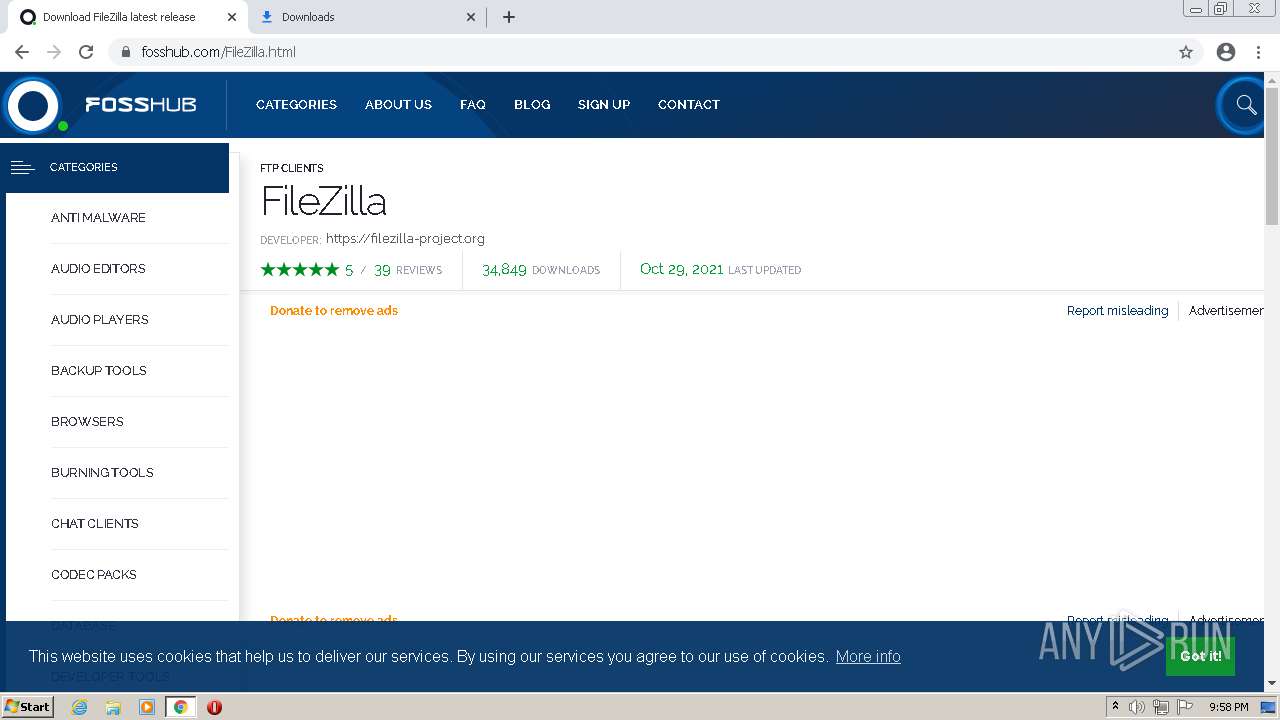
Task: Show hidden tray icons arrow
Action: click(x=1115, y=706)
